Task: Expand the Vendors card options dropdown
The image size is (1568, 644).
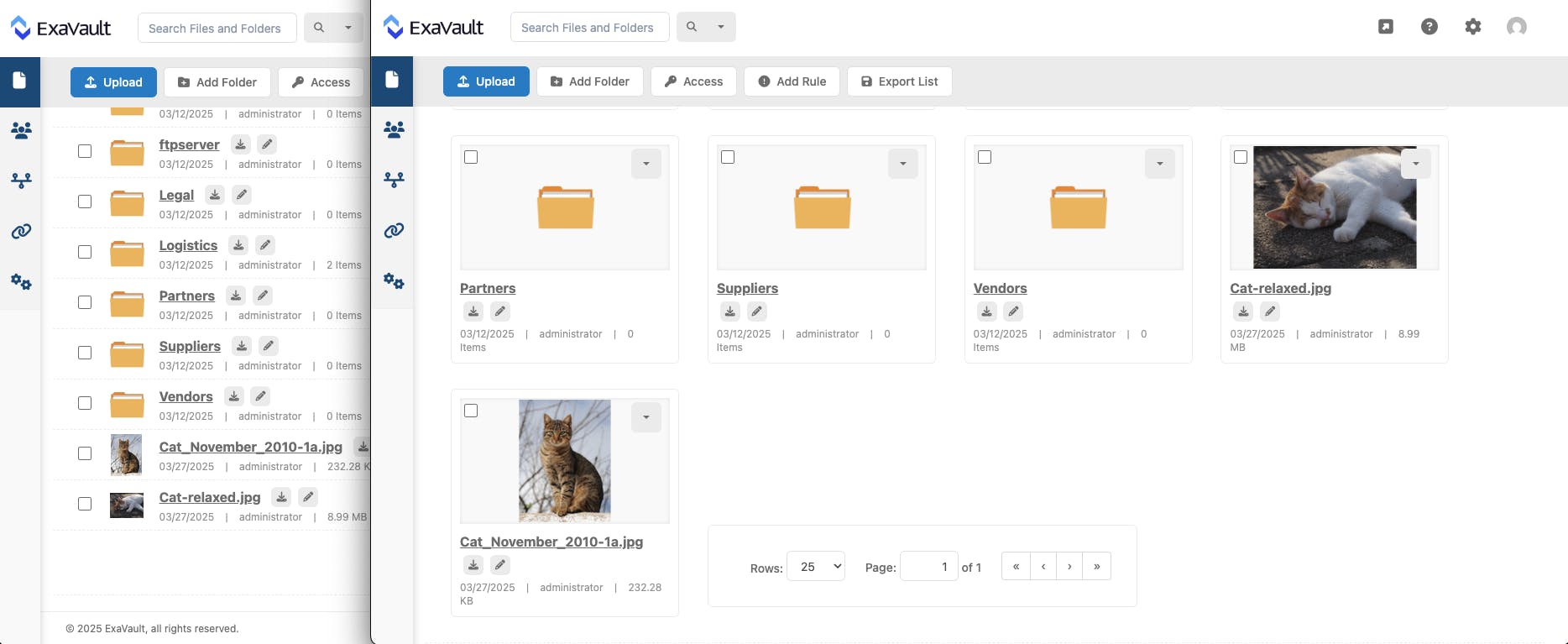Action: click(1160, 164)
